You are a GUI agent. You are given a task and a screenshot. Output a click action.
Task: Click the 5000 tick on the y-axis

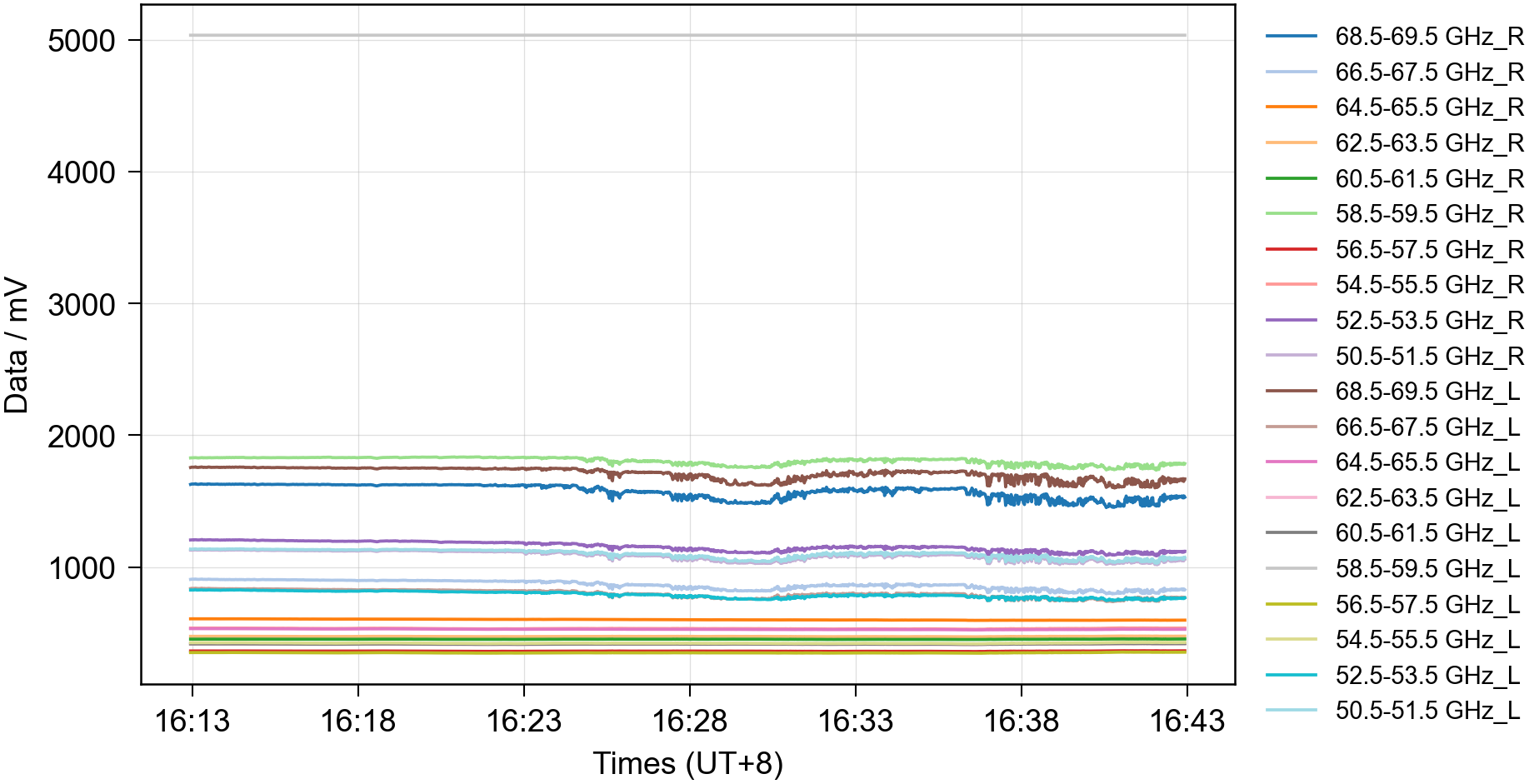[x=81, y=41]
